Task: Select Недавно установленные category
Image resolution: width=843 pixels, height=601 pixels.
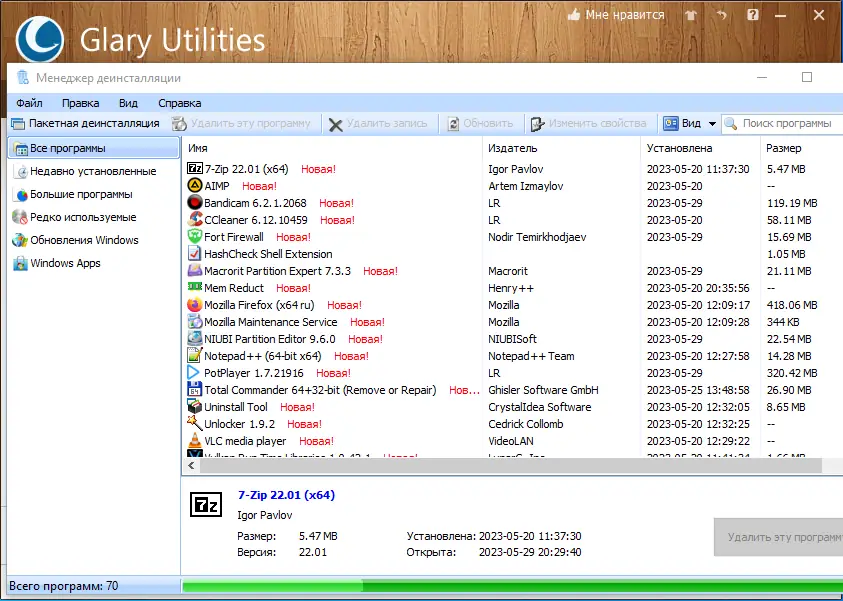Action: click(94, 171)
